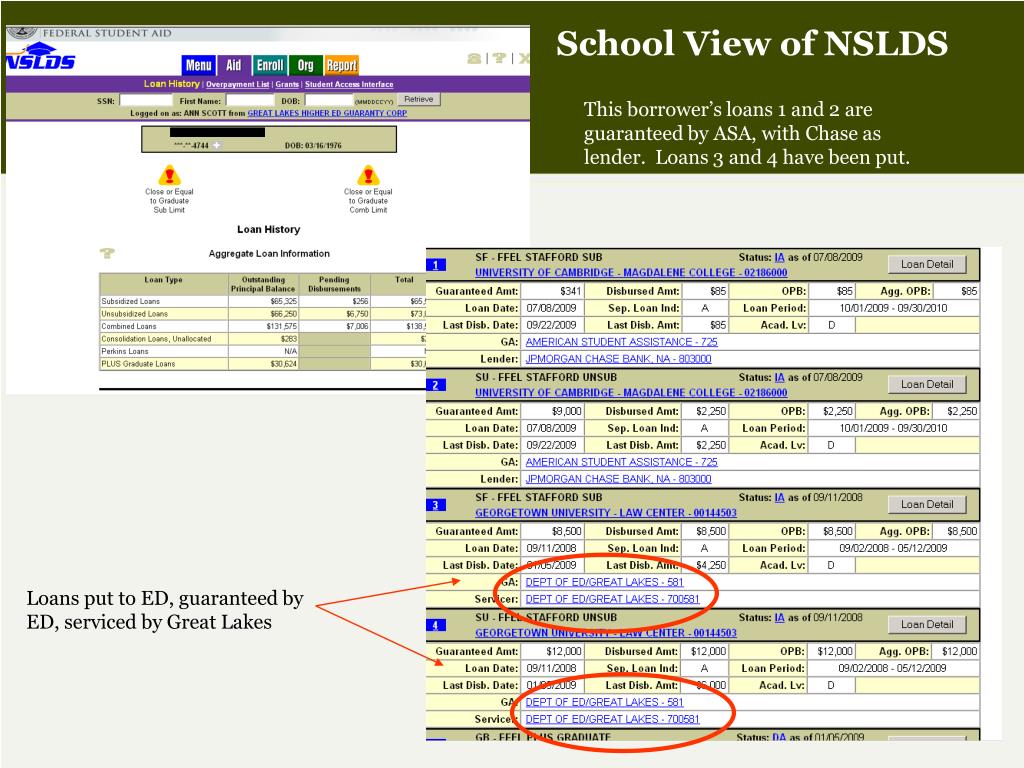
Task: Click IA status link for loan 4
Action: click(x=779, y=618)
